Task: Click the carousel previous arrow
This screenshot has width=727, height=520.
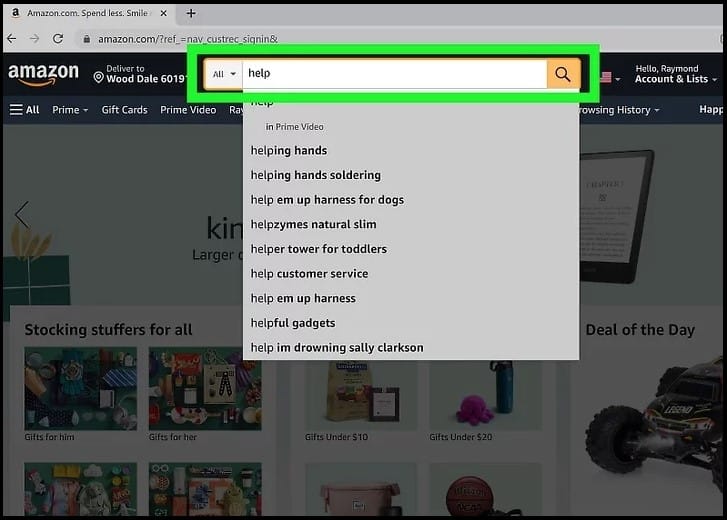Action: pyautogui.click(x=22, y=215)
